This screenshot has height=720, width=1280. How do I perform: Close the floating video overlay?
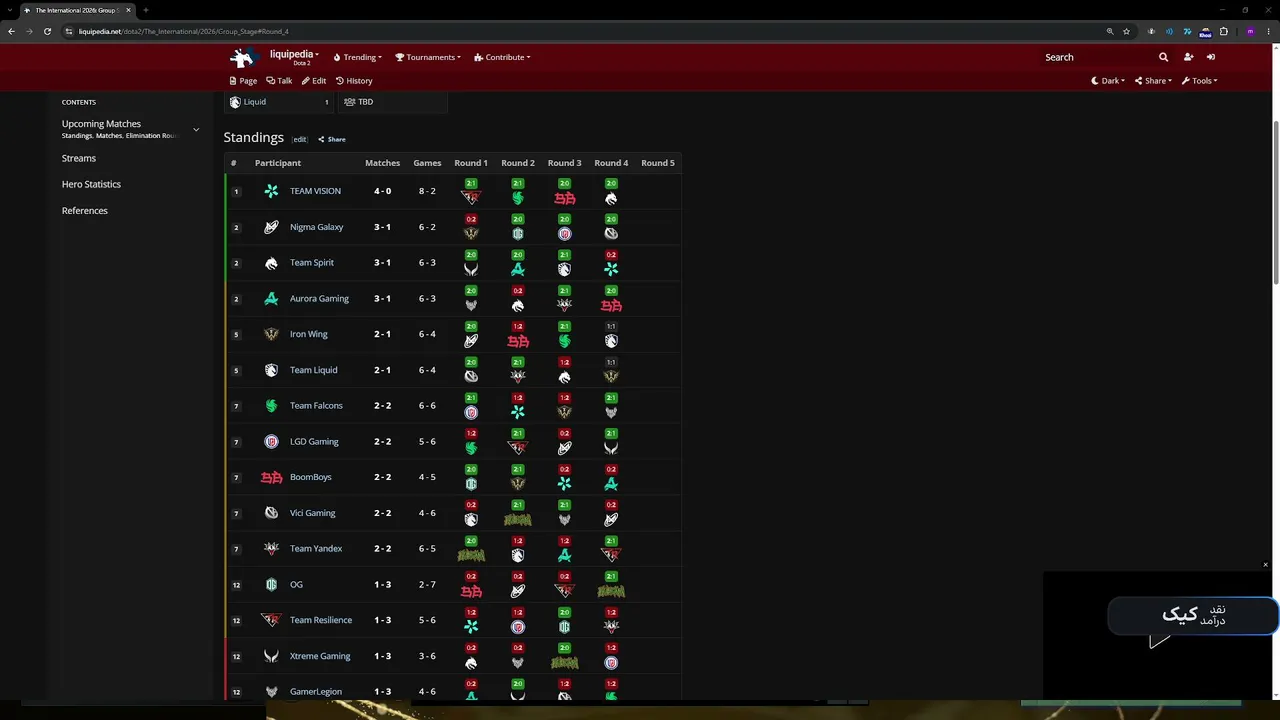point(1265,565)
